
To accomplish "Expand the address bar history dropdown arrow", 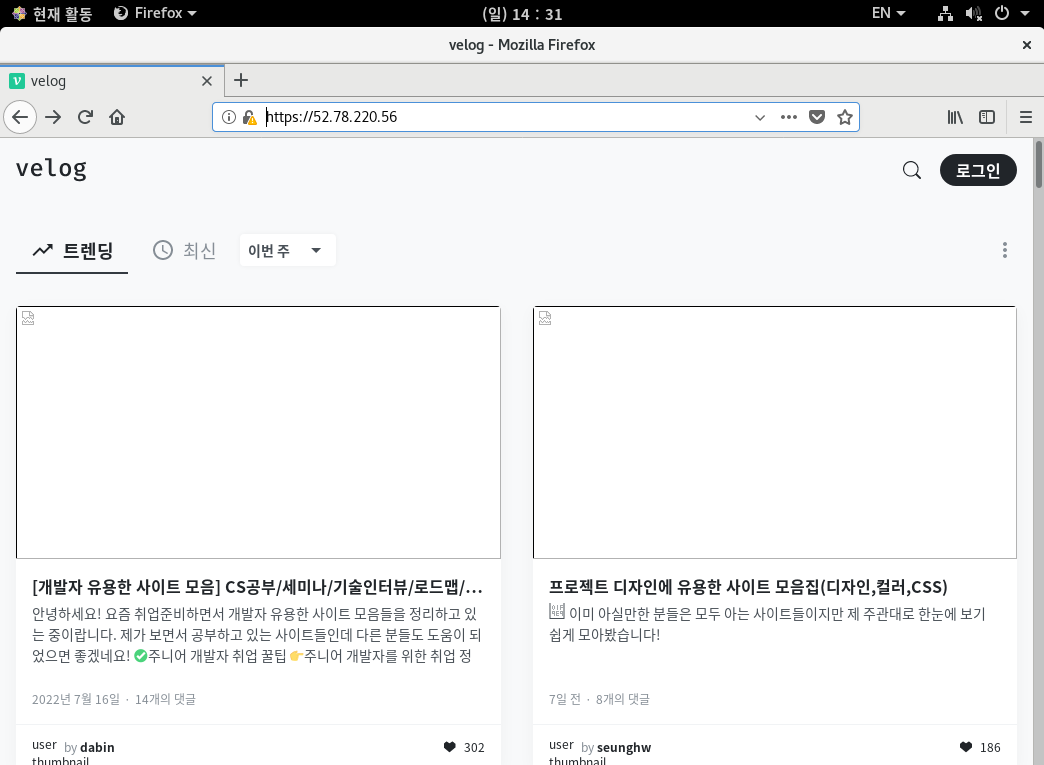I will [760, 117].
